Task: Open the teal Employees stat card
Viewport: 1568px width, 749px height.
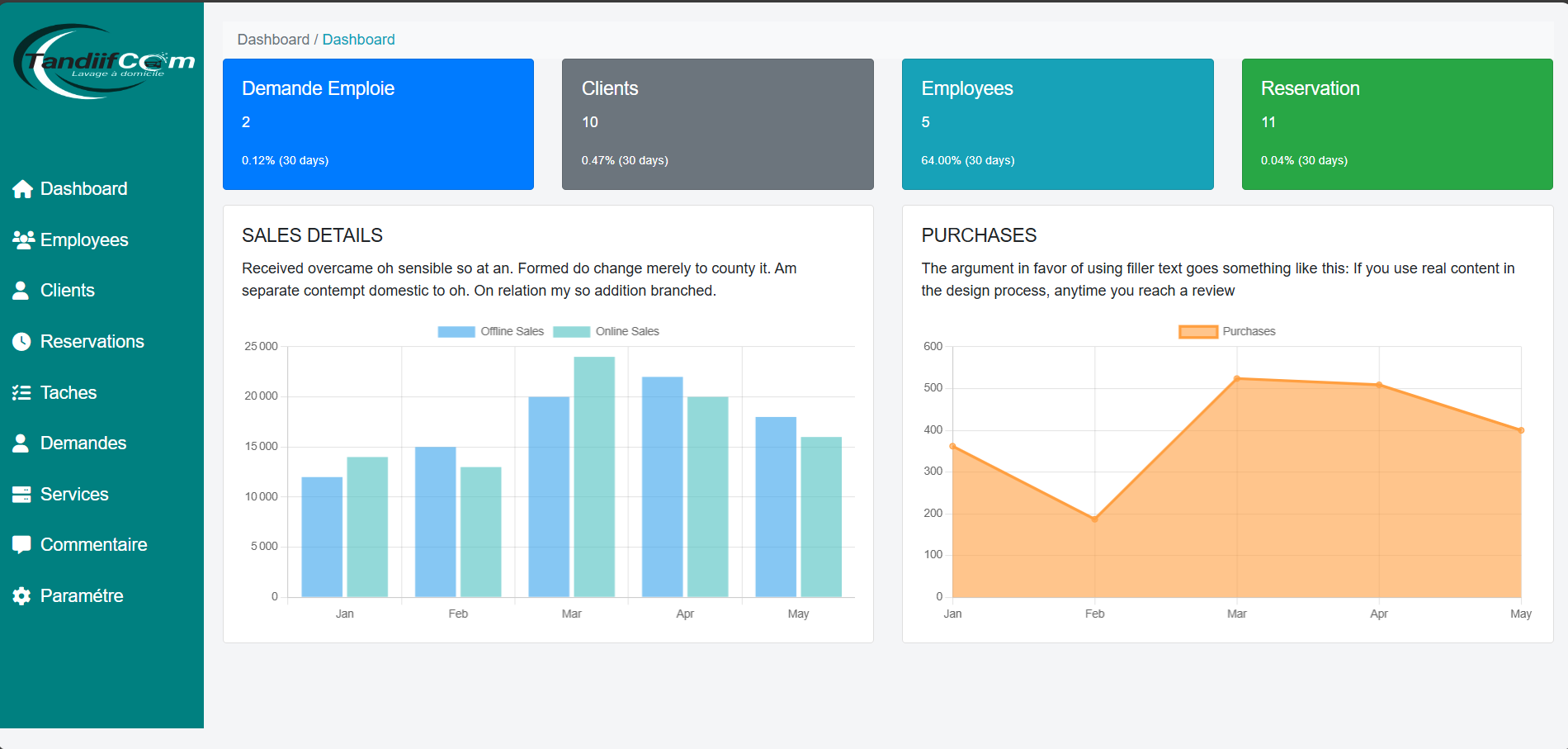Action: [x=1057, y=124]
